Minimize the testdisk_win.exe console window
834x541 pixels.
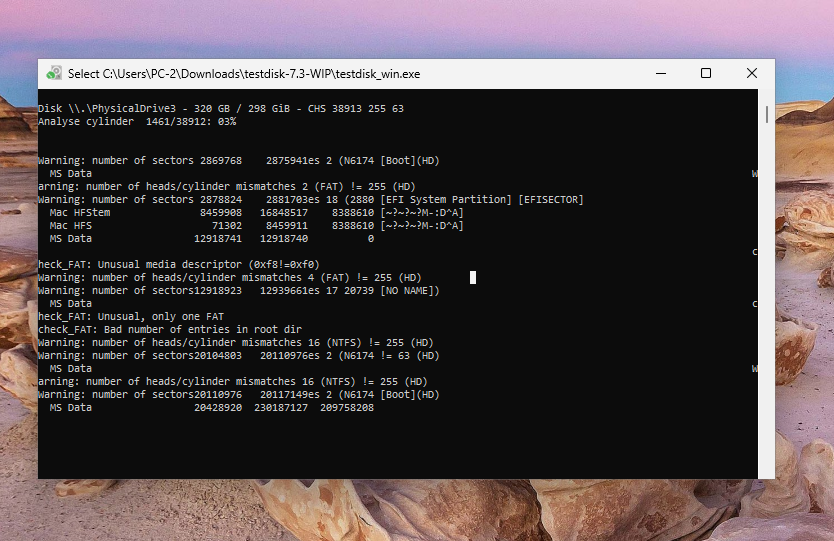tap(660, 73)
